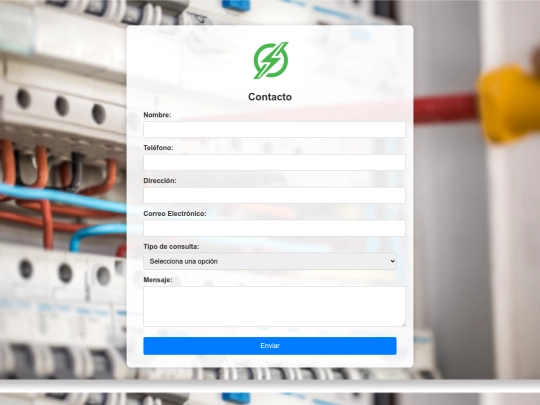The image size is (540, 405).
Task: Open the Tipo de consulta dropdown
Action: coord(270,261)
